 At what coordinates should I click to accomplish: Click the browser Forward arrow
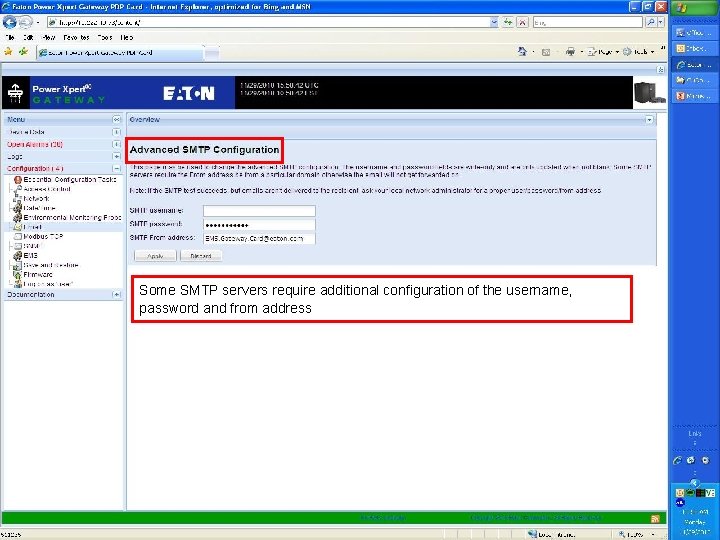click(26, 22)
